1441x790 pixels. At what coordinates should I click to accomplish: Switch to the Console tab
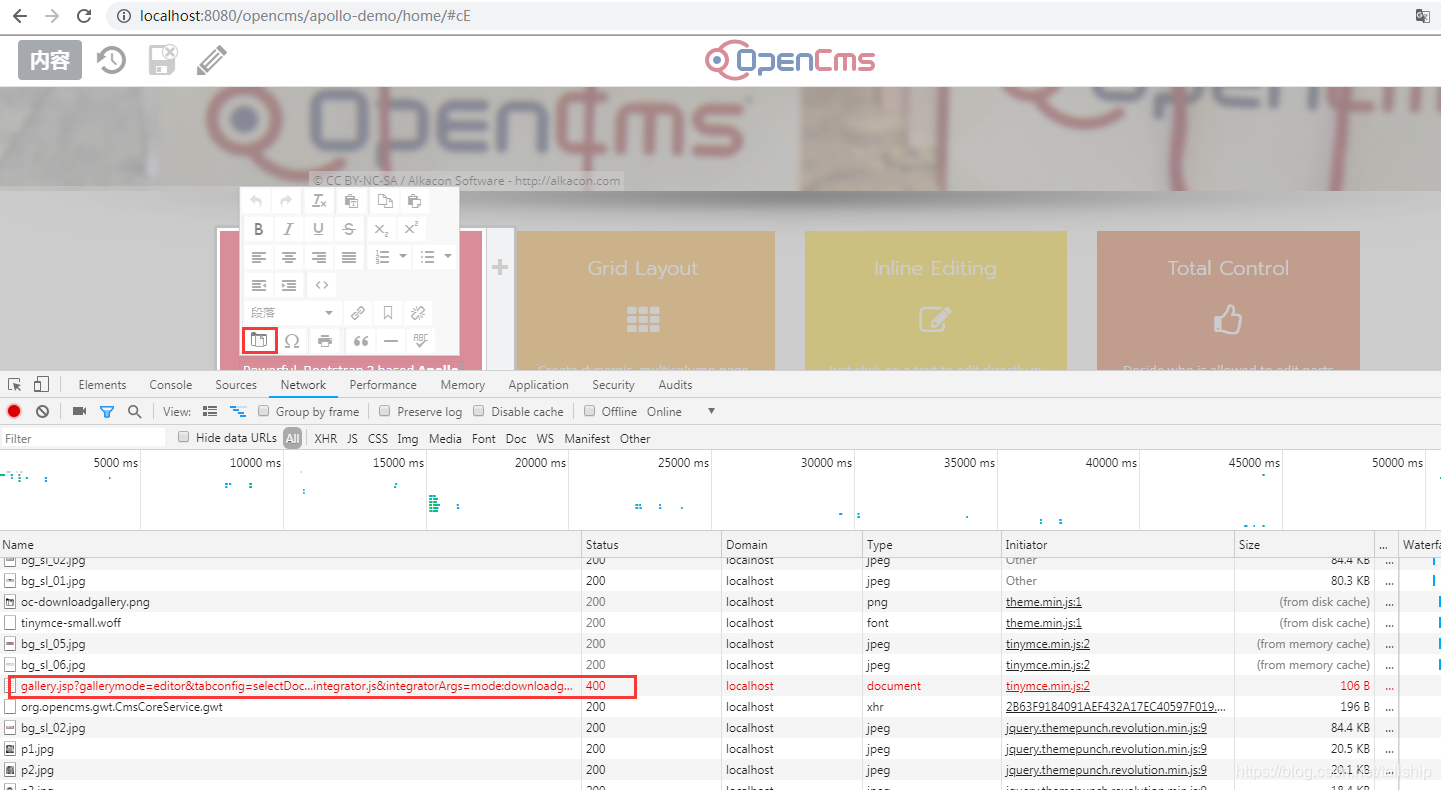coord(171,384)
